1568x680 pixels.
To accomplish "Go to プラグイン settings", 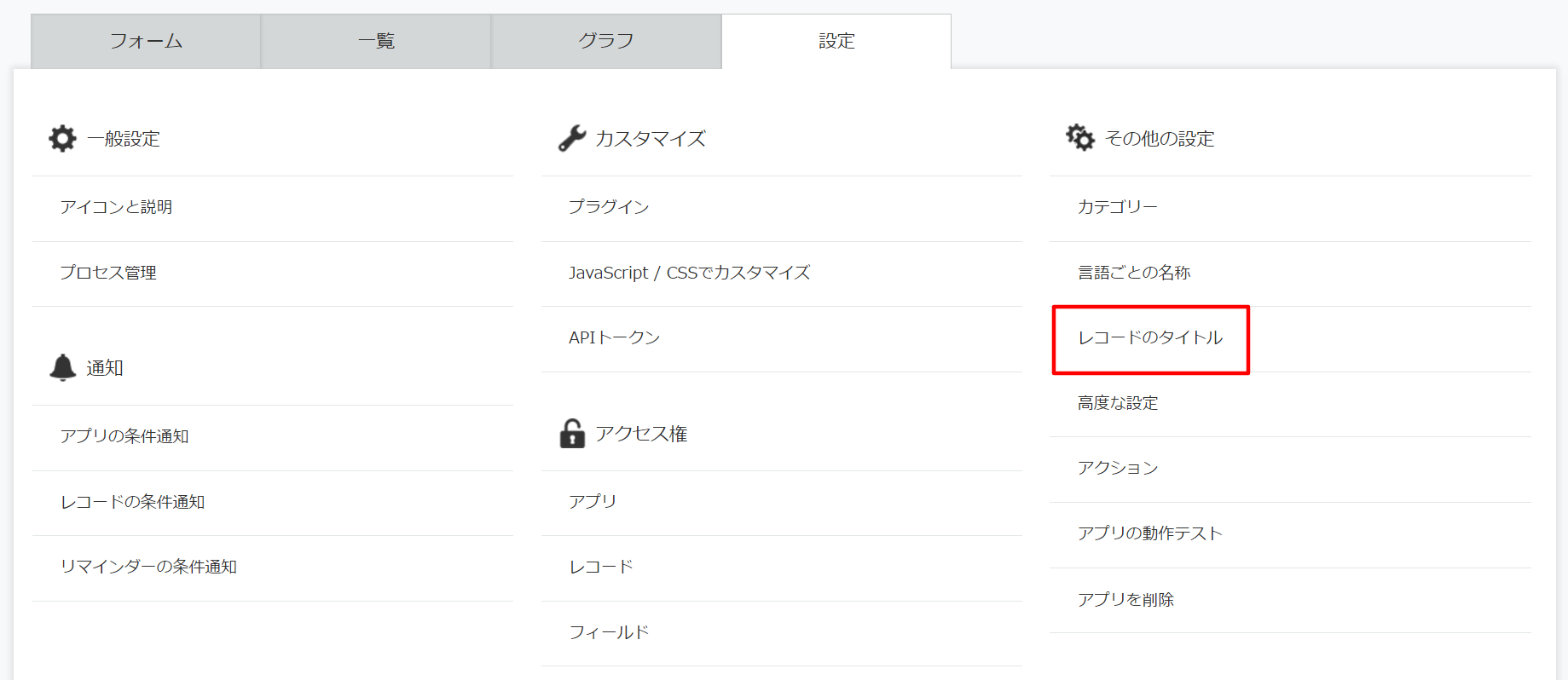I will pos(609,207).
